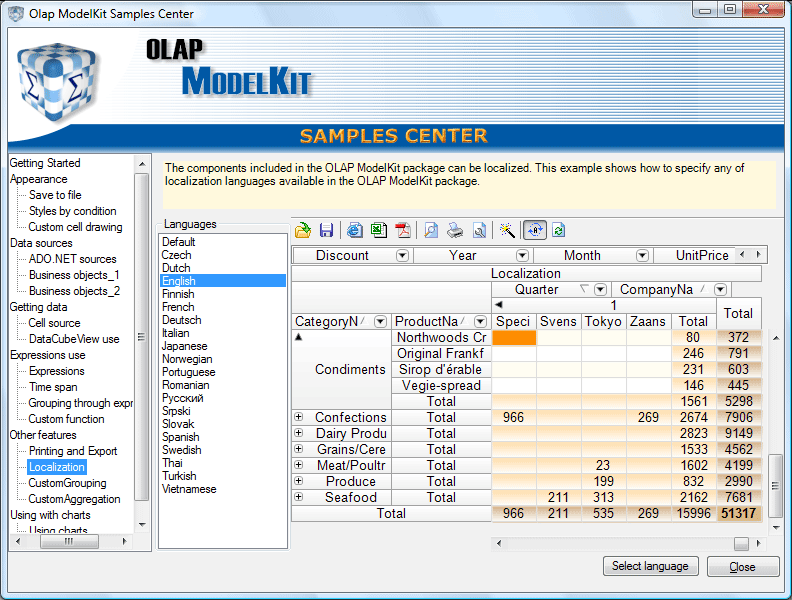Screen dimensions: 792x600
Task: Collapse quarter 1 column arrow
Action: pos(499,305)
